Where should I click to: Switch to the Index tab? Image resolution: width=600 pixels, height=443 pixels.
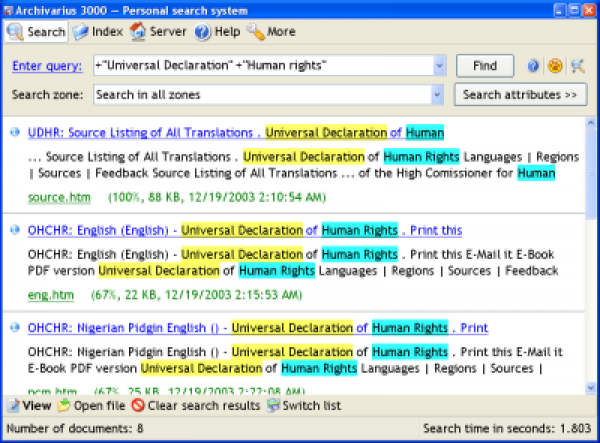coord(98,32)
